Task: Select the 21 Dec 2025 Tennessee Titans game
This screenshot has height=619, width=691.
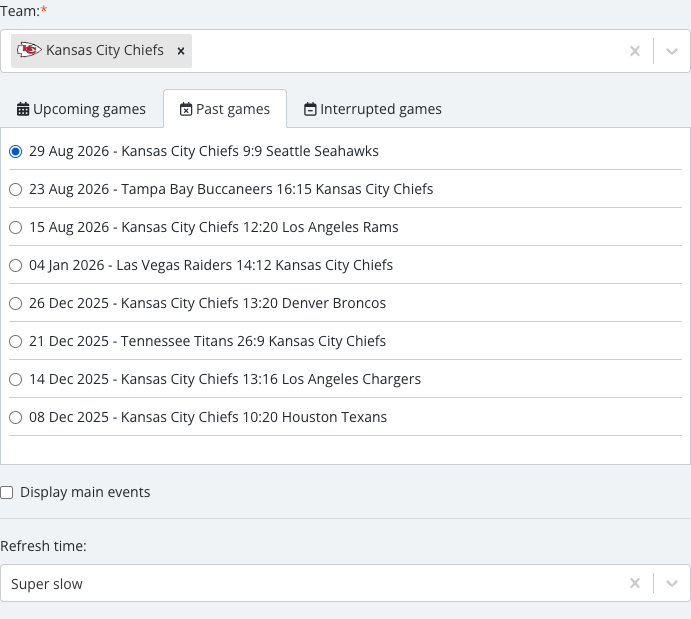Action: click(15, 341)
